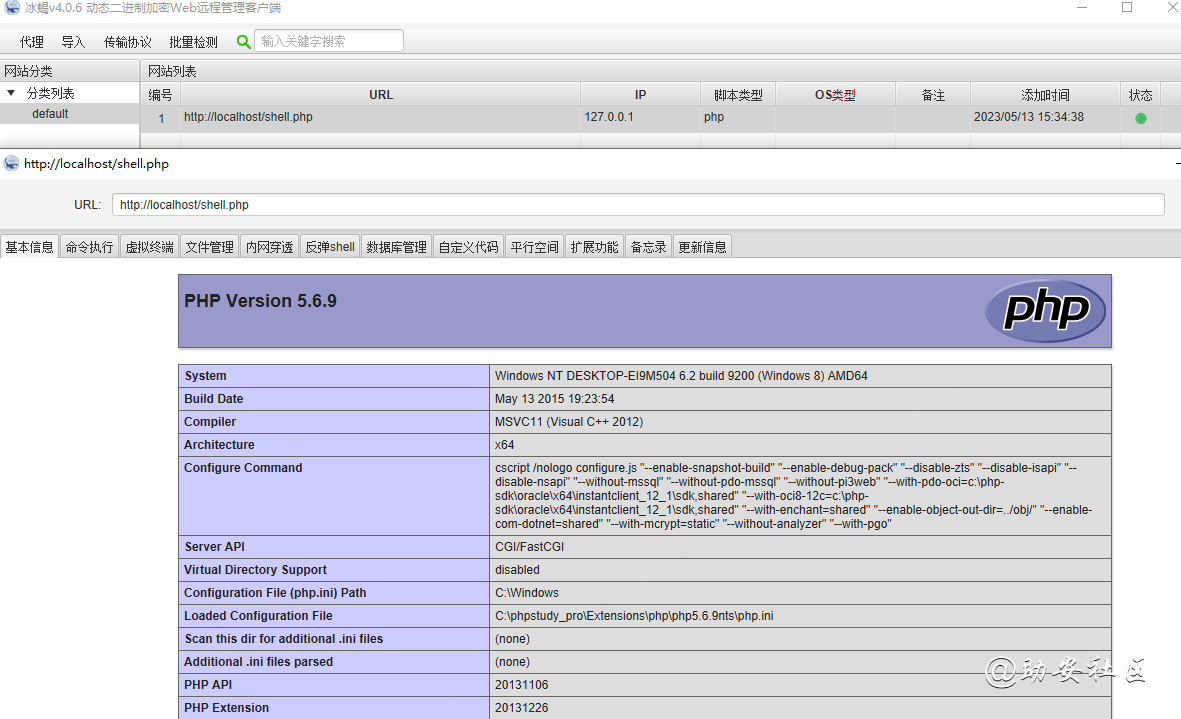This screenshot has height=719, width=1181.
Task: Click the 编号 column header
Action: tap(160, 95)
